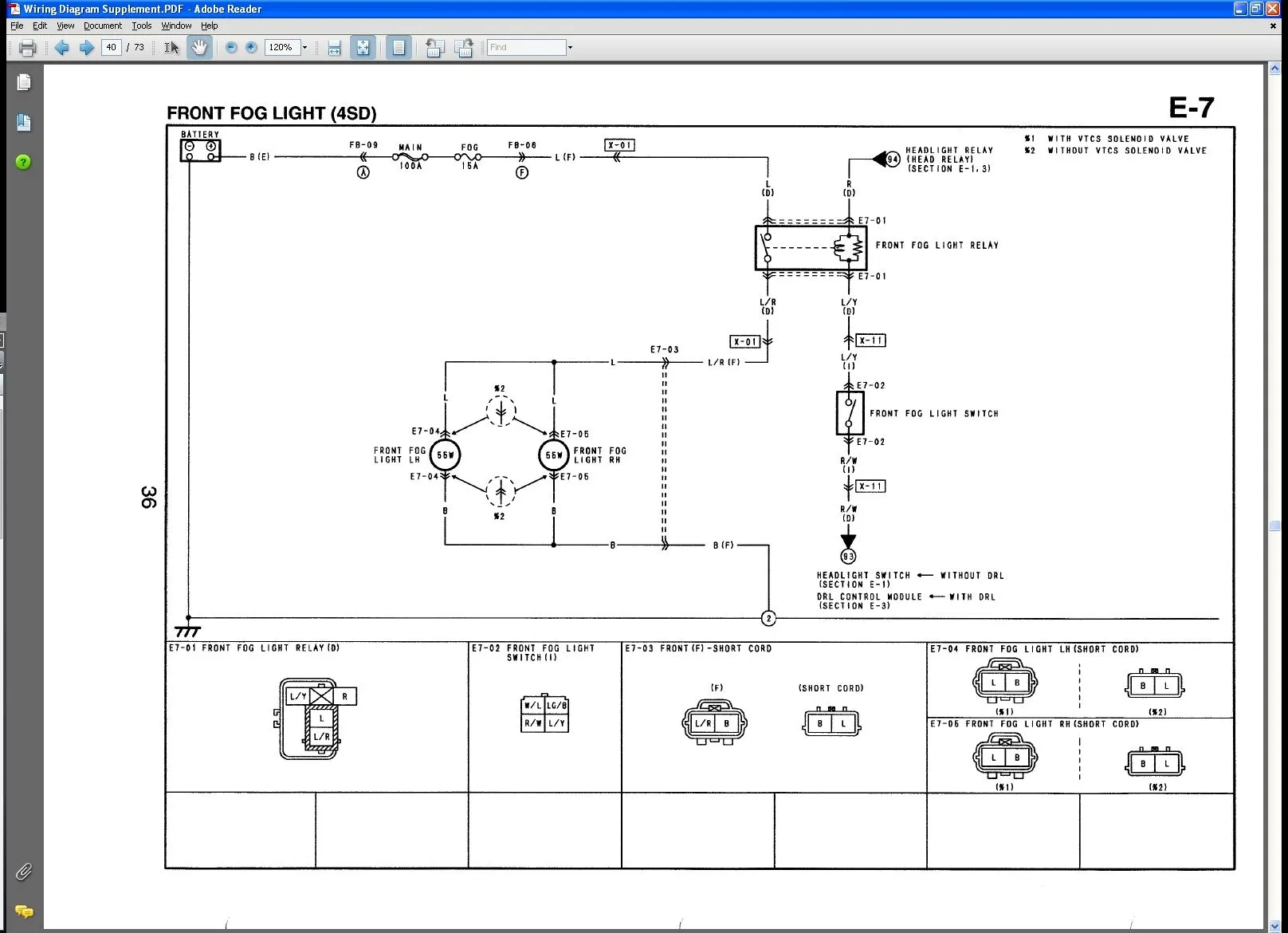The height and width of the screenshot is (933, 1288).
Task: Click the MAIN 100A fuse label
Action: [410, 156]
